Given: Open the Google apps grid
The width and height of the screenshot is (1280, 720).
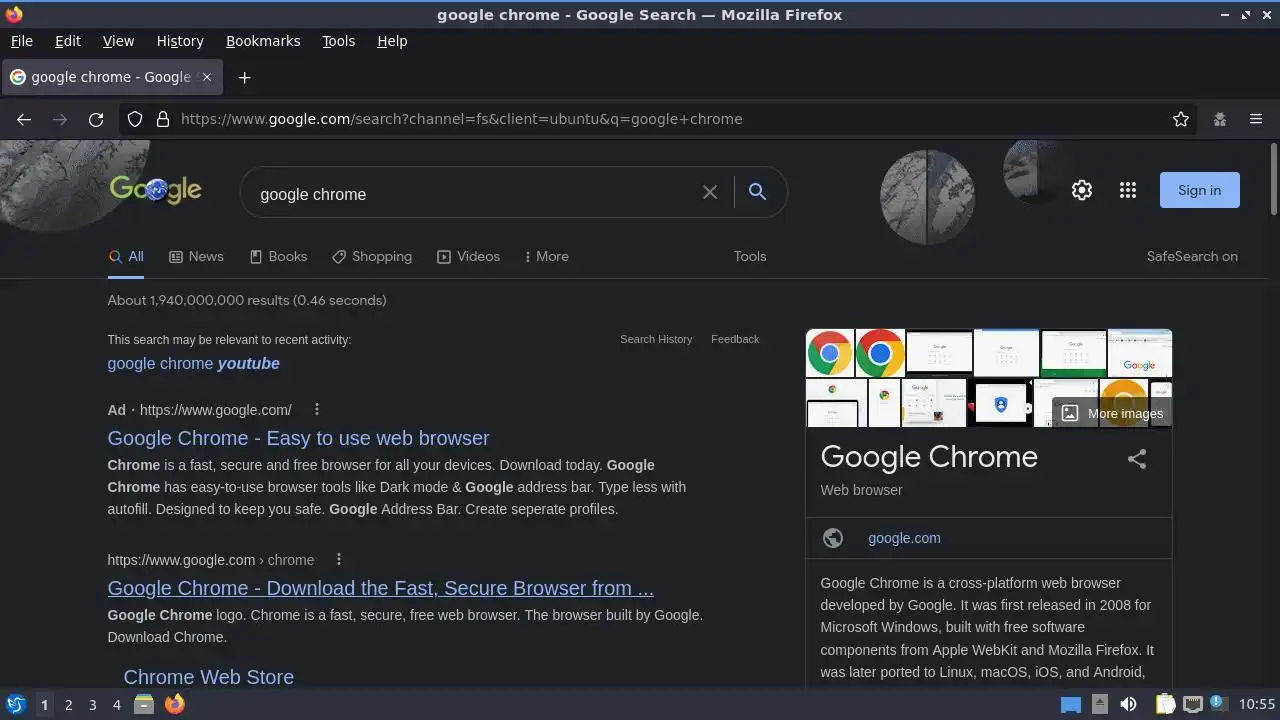Looking at the screenshot, I should [1128, 190].
